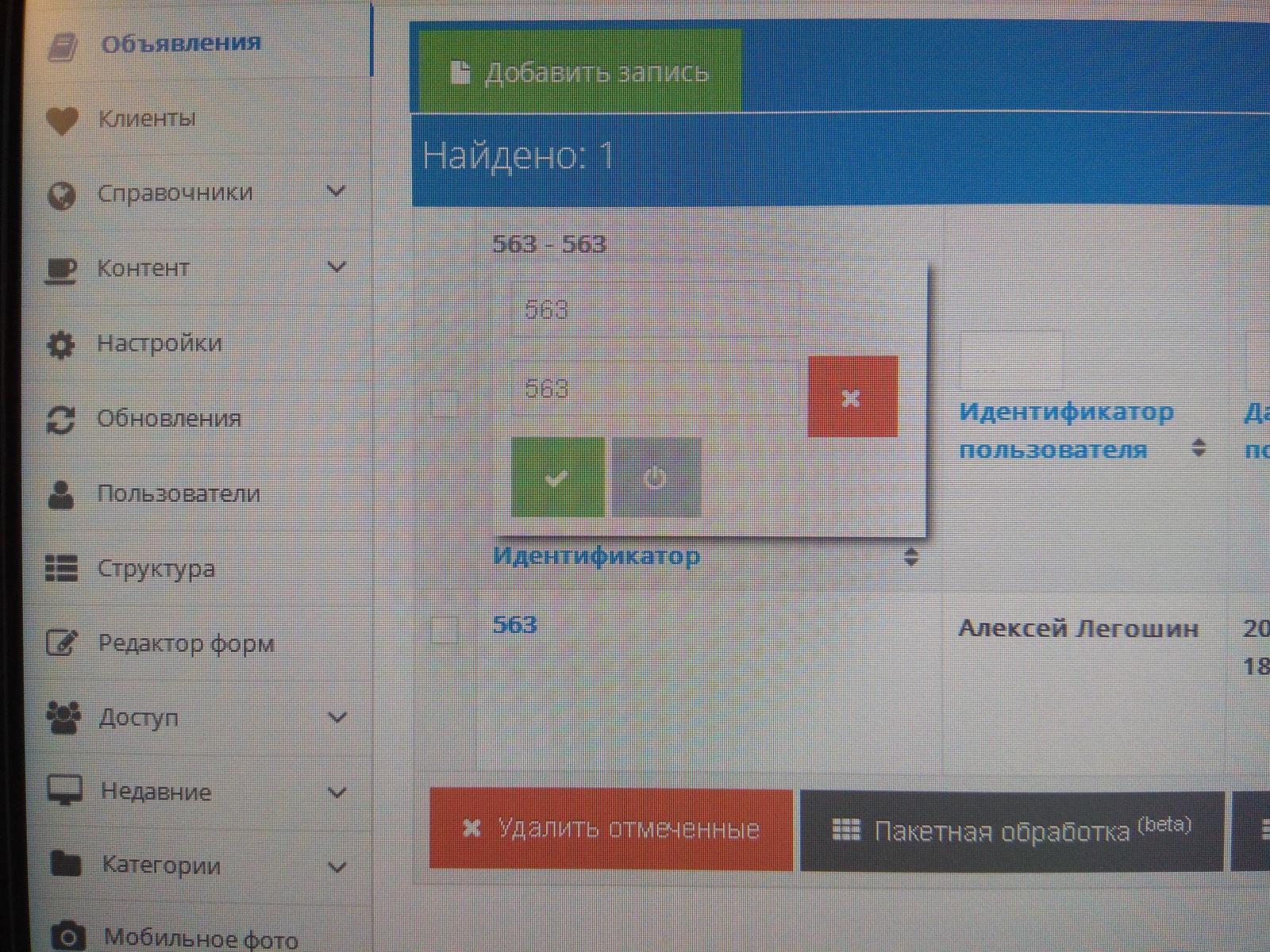1270x952 pixels.
Task: Click the refresh icon beside Обновления
Action: pos(61,420)
